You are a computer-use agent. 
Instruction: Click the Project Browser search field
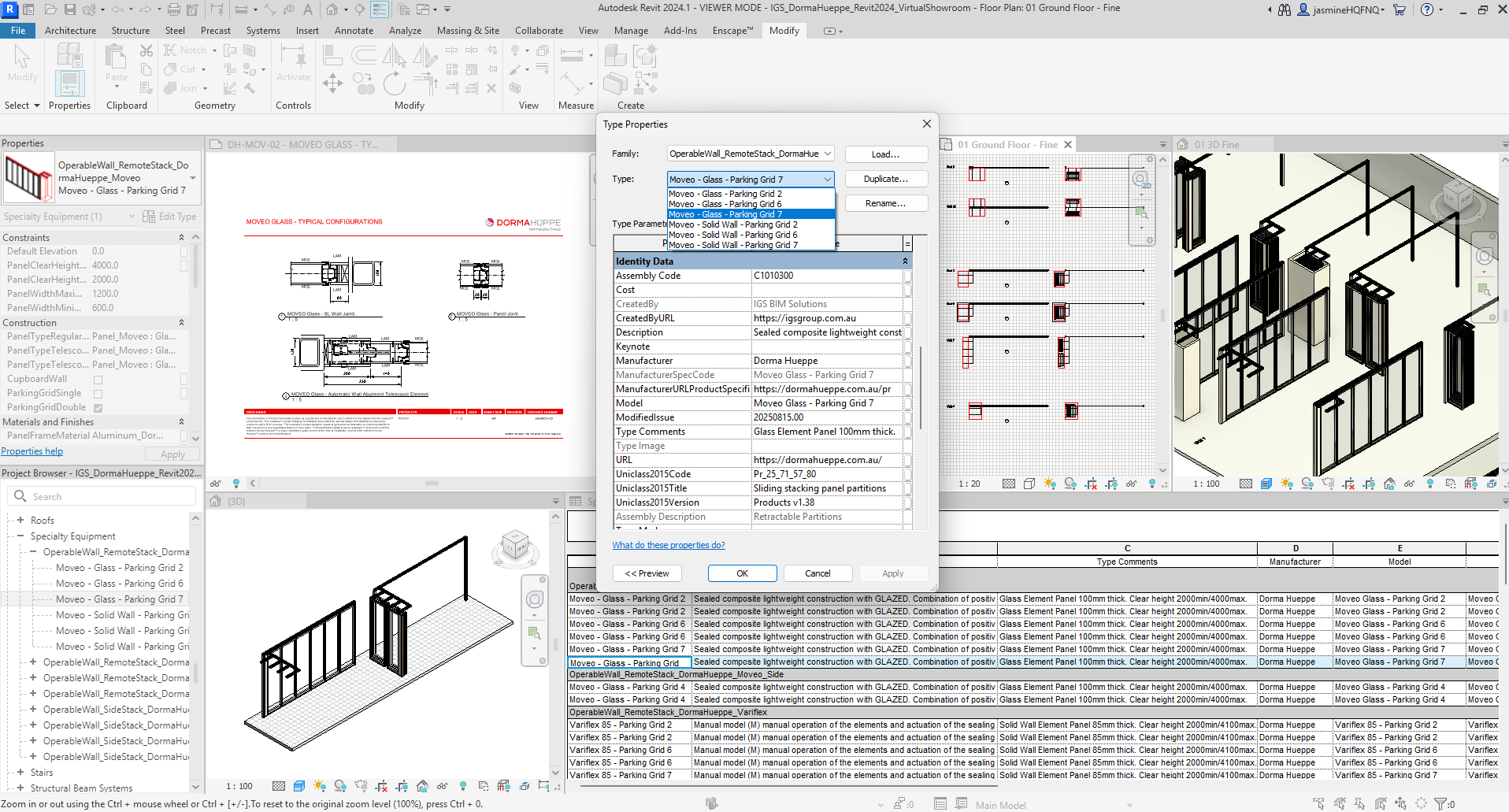click(102, 496)
